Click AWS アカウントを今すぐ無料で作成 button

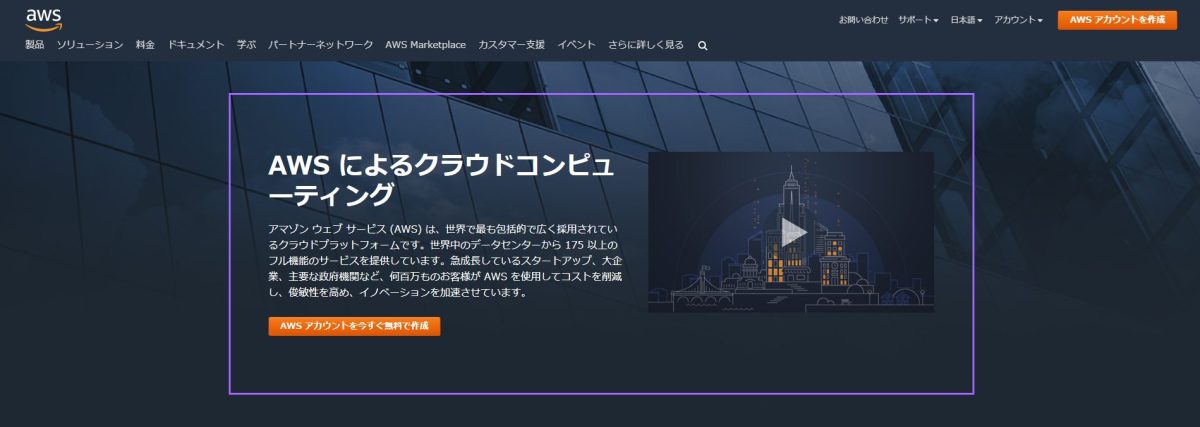pos(354,326)
